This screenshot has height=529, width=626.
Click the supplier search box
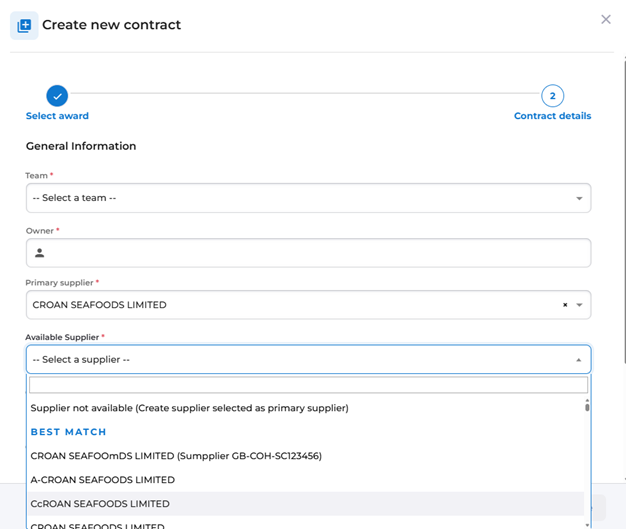point(308,385)
